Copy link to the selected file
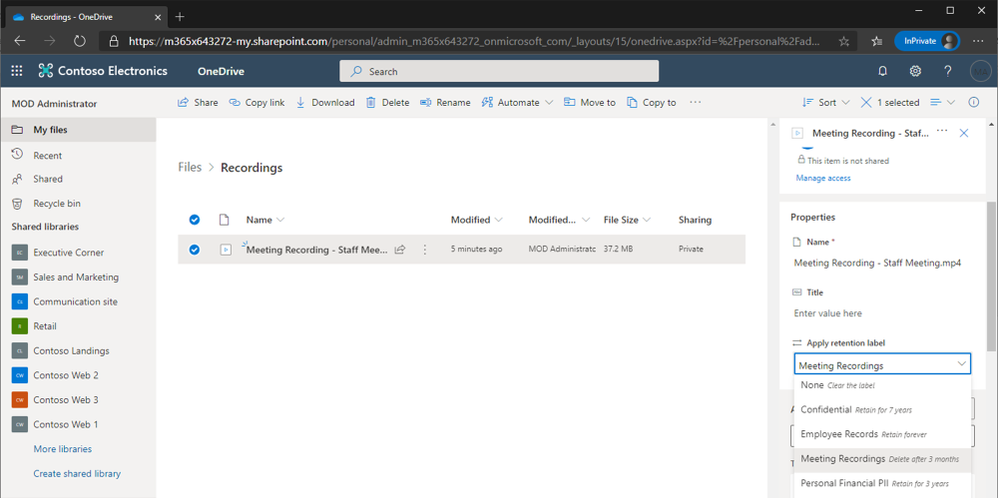The width and height of the screenshot is (998, 498). [257, 103]
